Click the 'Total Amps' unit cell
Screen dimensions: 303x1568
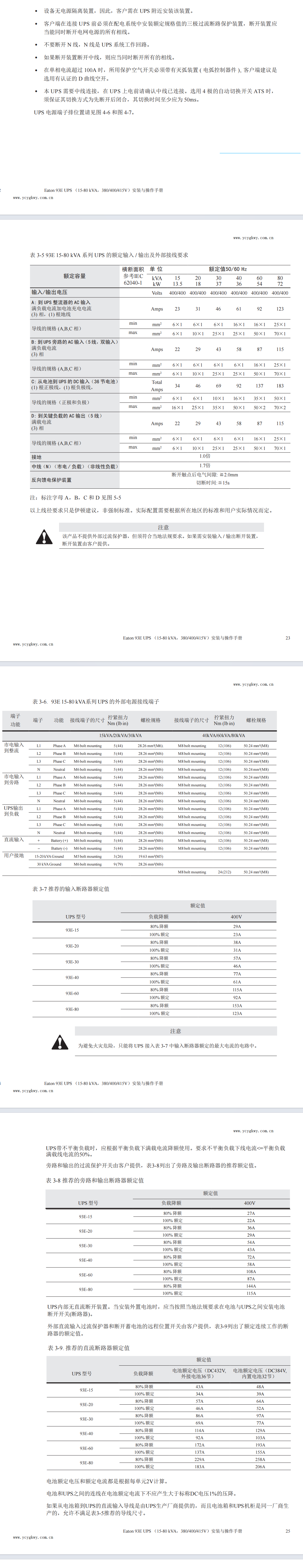coord(157,386)
